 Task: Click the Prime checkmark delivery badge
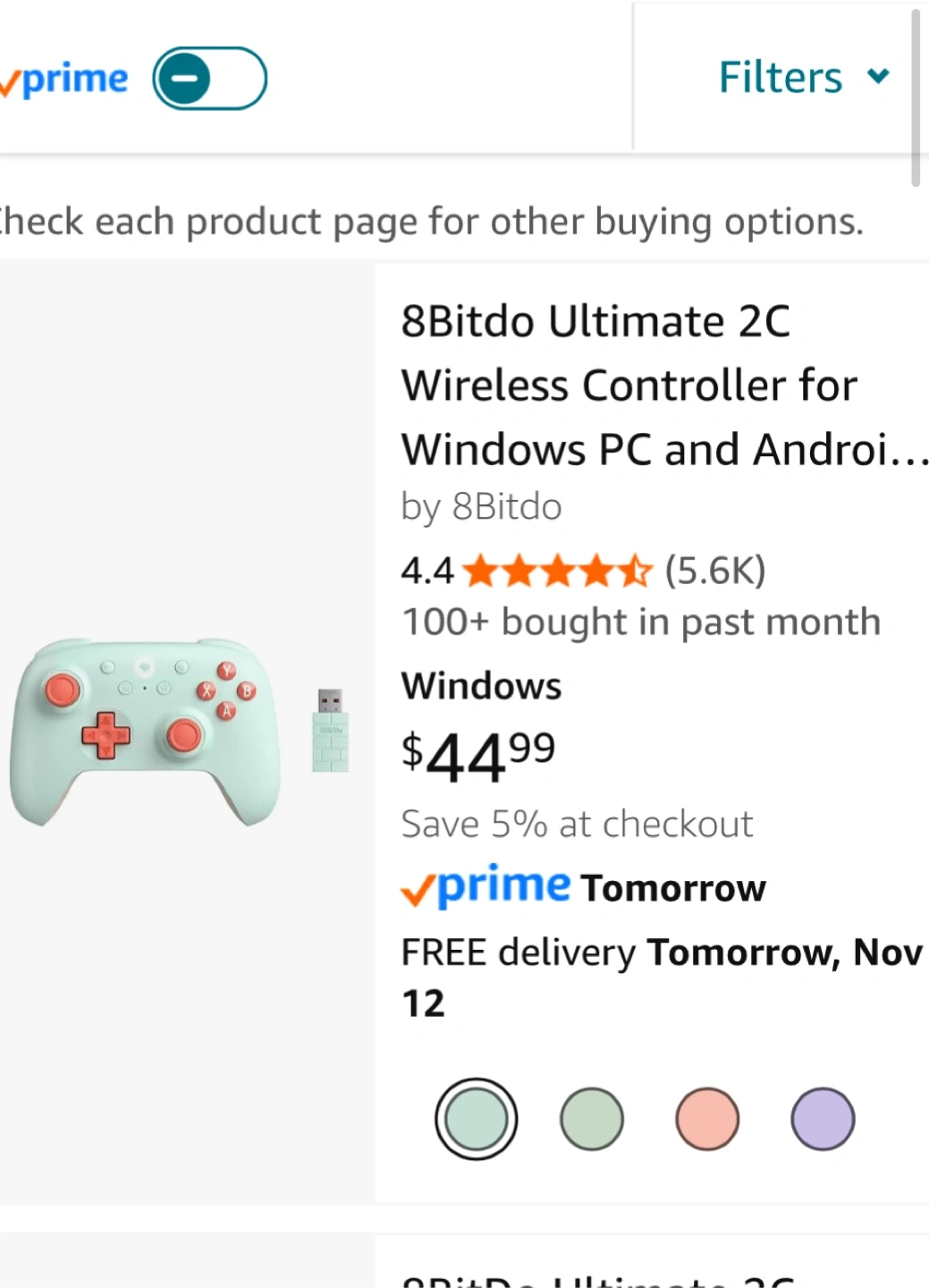(486, 887)
